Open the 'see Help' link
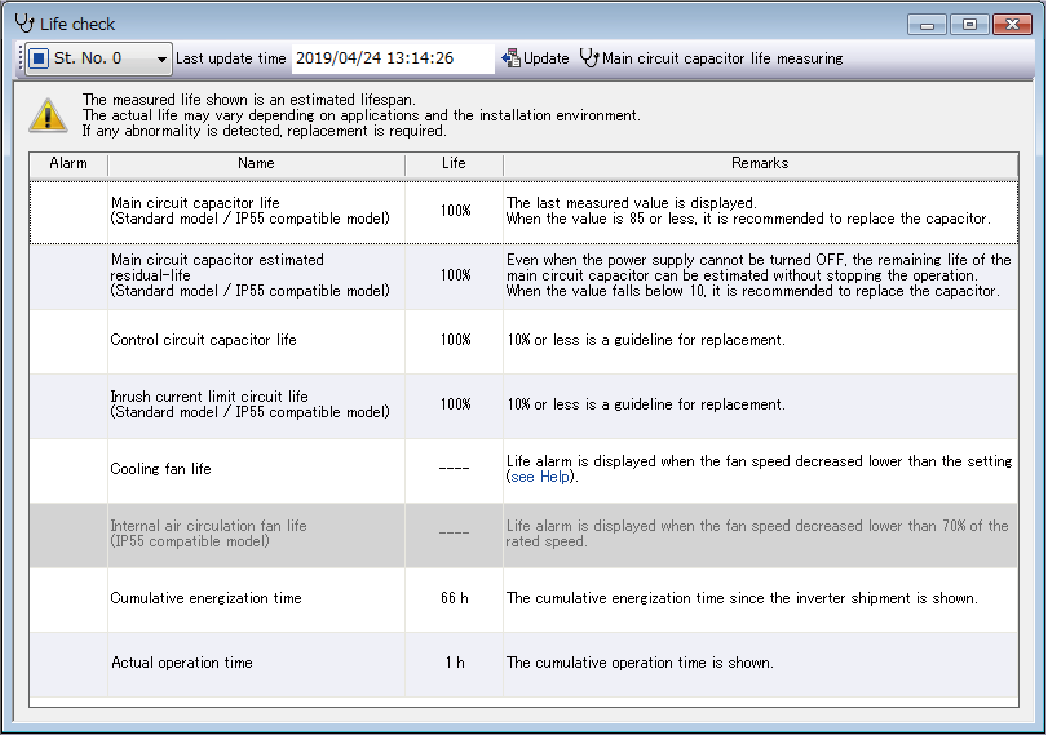The width and height of the screenshot is (1046, 735). 539,477
